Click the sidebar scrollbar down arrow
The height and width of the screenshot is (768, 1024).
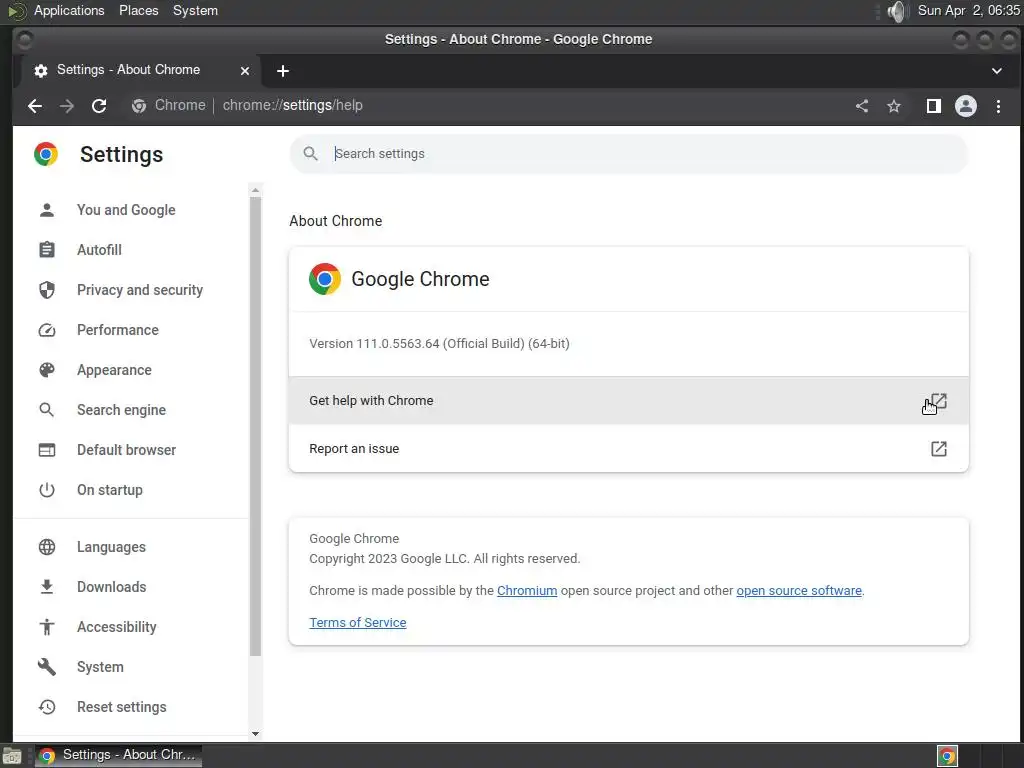click(x=255, y=733)
